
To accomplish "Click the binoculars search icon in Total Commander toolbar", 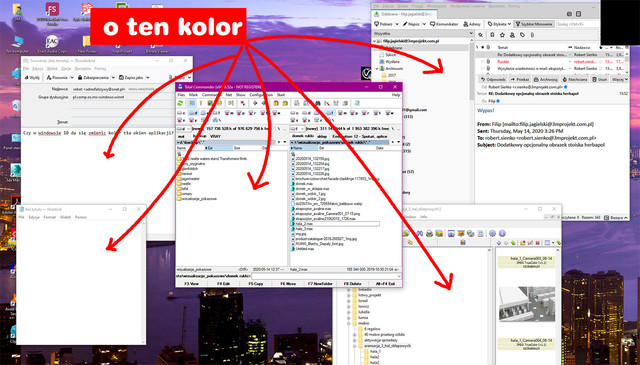I will coord(318,103).
